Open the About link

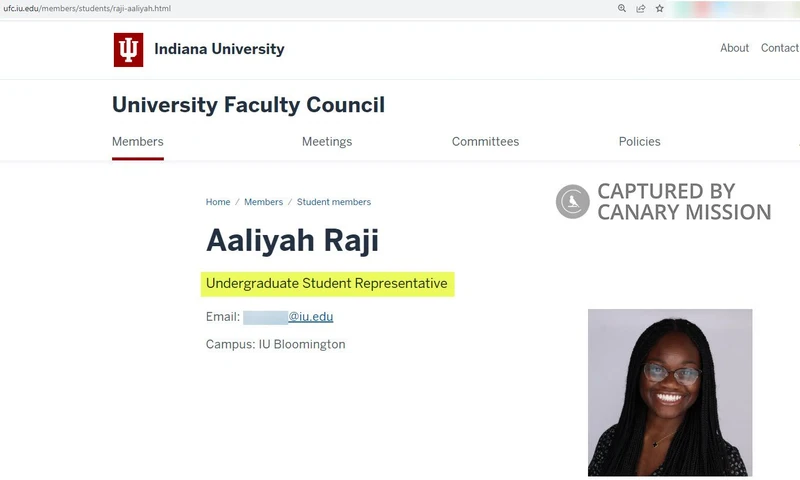[734, 48]
